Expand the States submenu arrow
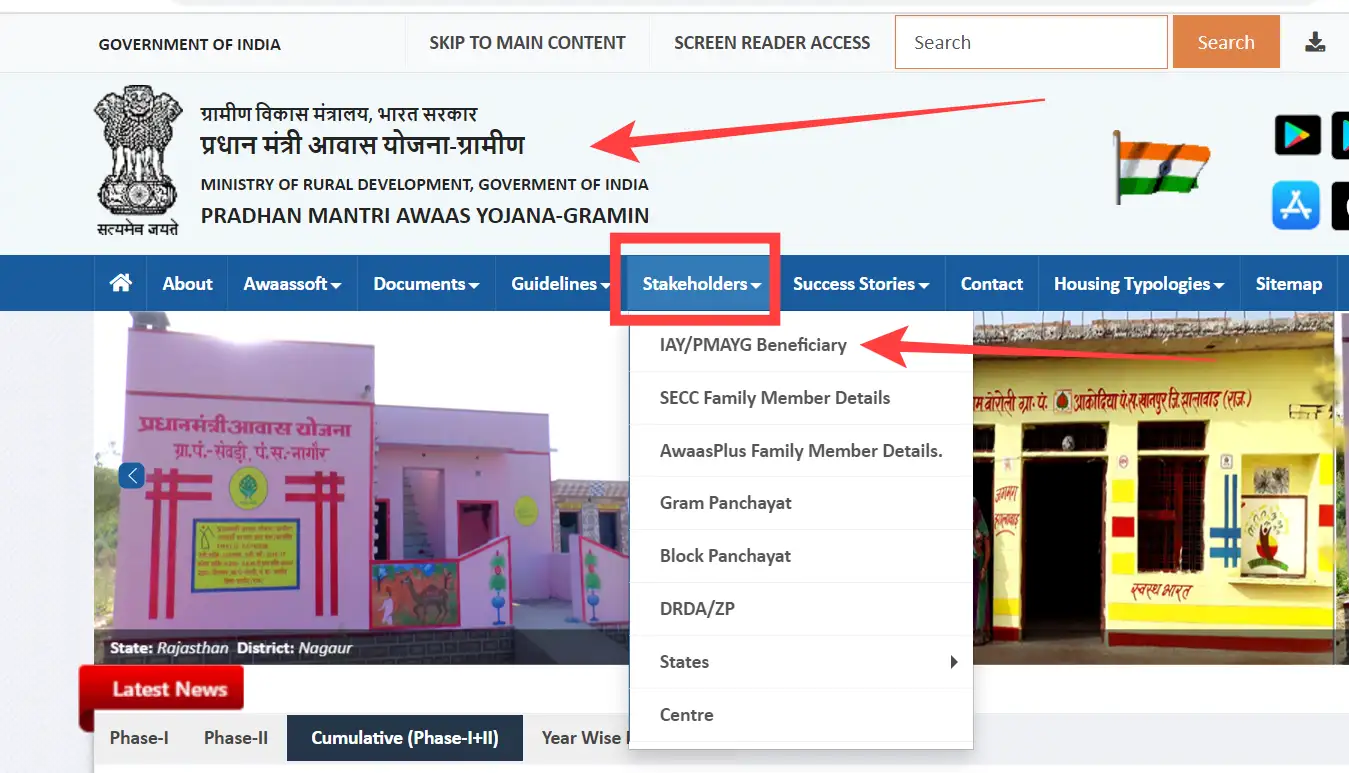Image resolution: width=1349 pixels, height=773 pixels. 954,662
